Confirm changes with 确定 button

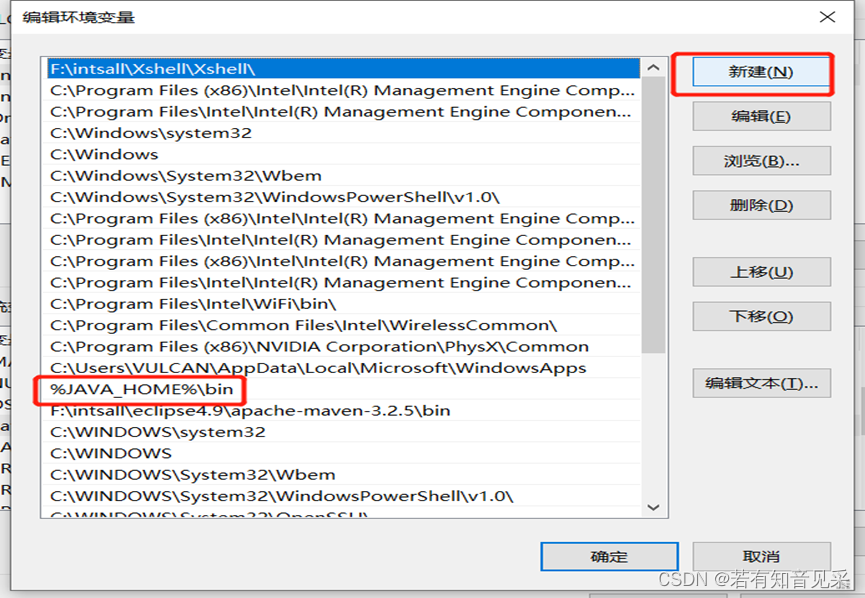[x=609, y=557]
